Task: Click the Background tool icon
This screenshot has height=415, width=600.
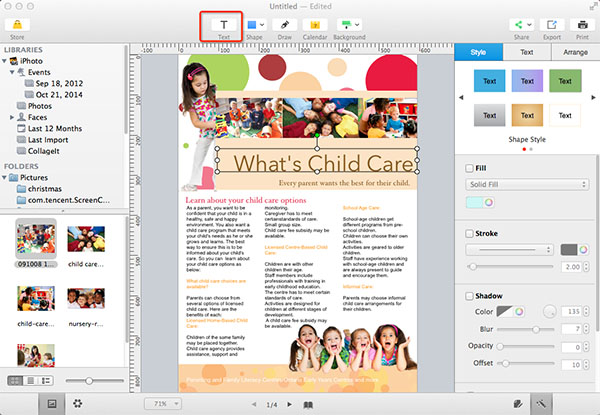Action: 346,25
